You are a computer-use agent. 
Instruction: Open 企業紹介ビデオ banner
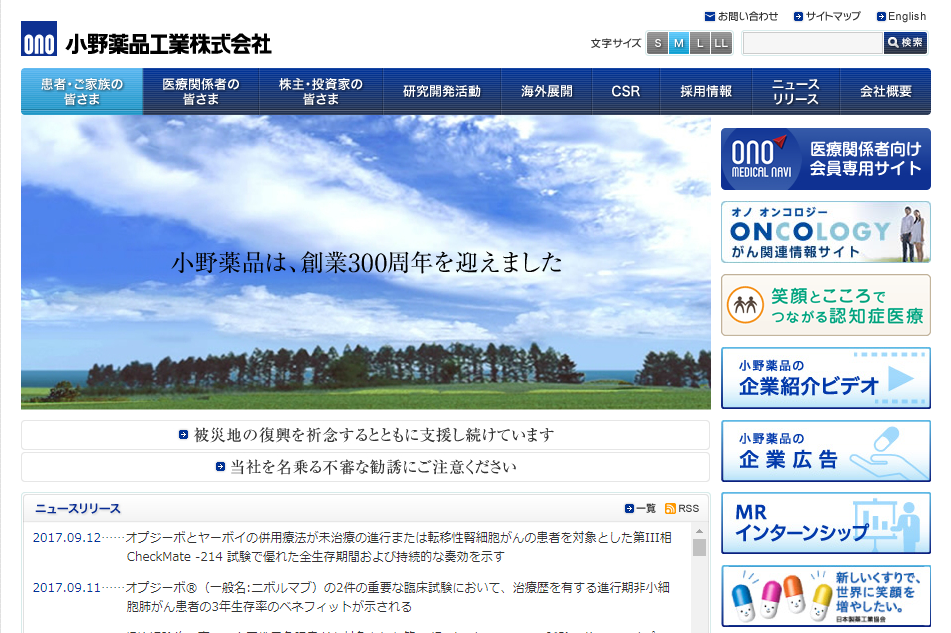click(825, 378)
